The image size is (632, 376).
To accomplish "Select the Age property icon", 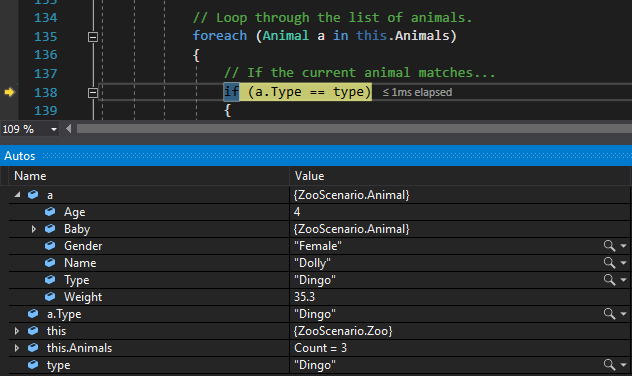I will [50, 212].
